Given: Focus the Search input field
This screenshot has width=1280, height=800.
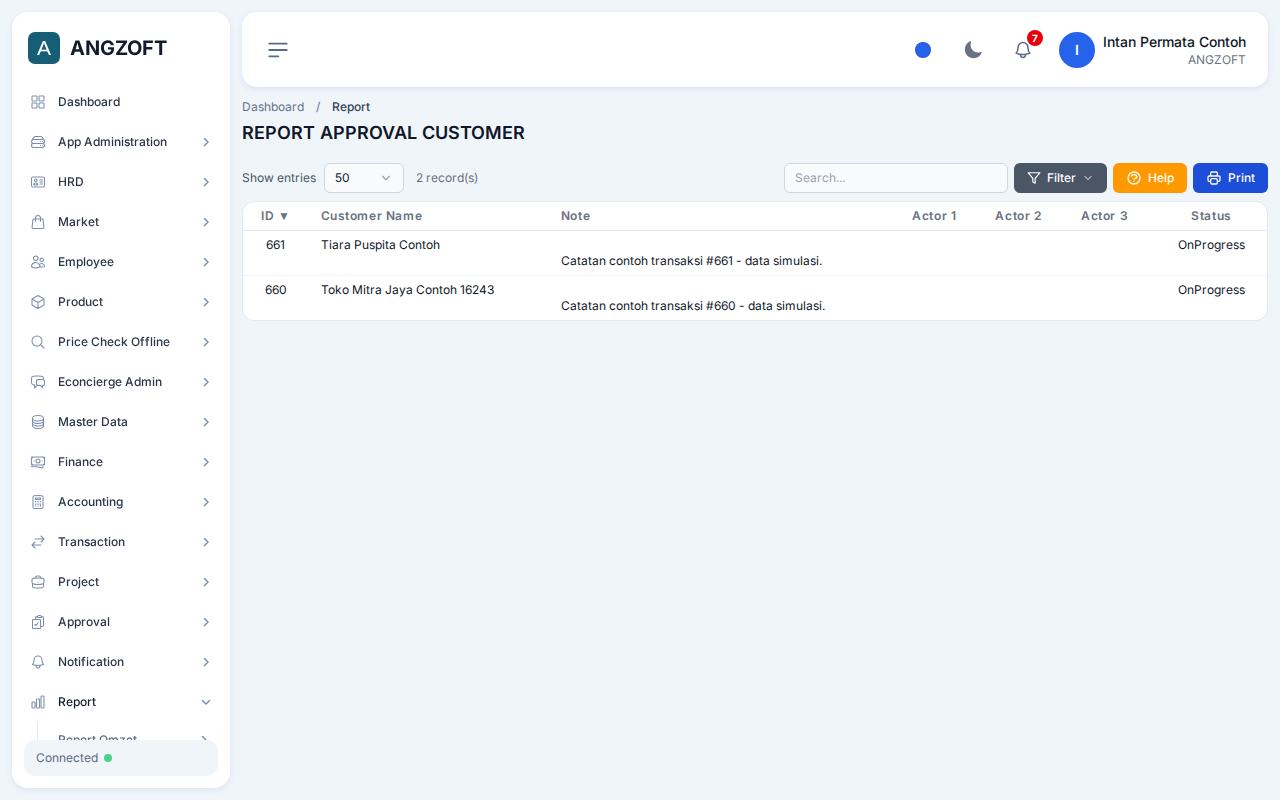Looking at the screenshot, I should 896,178.
